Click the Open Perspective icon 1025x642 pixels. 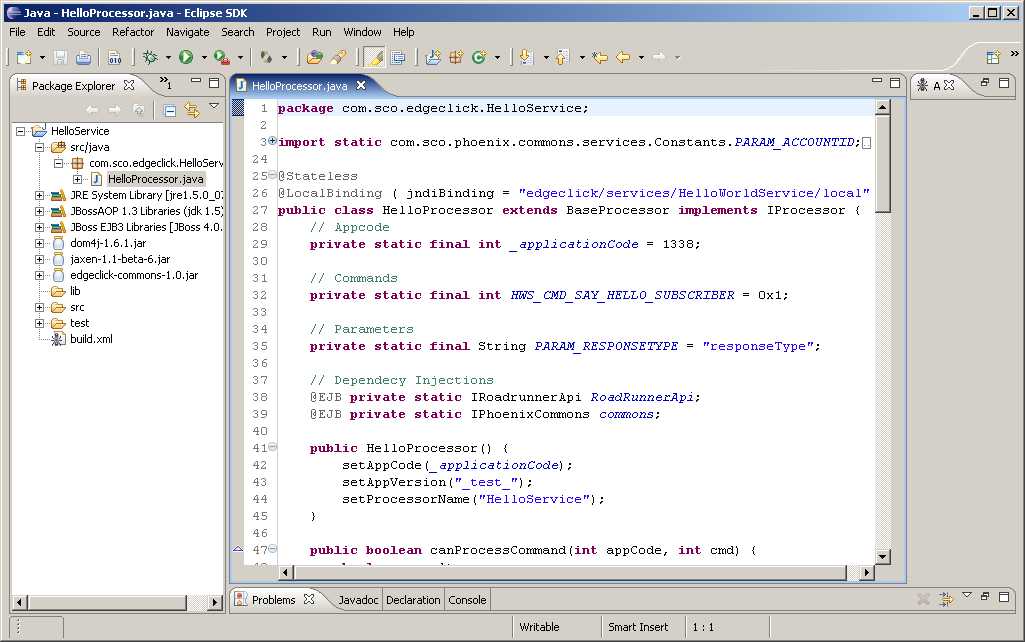click(993, 58)
